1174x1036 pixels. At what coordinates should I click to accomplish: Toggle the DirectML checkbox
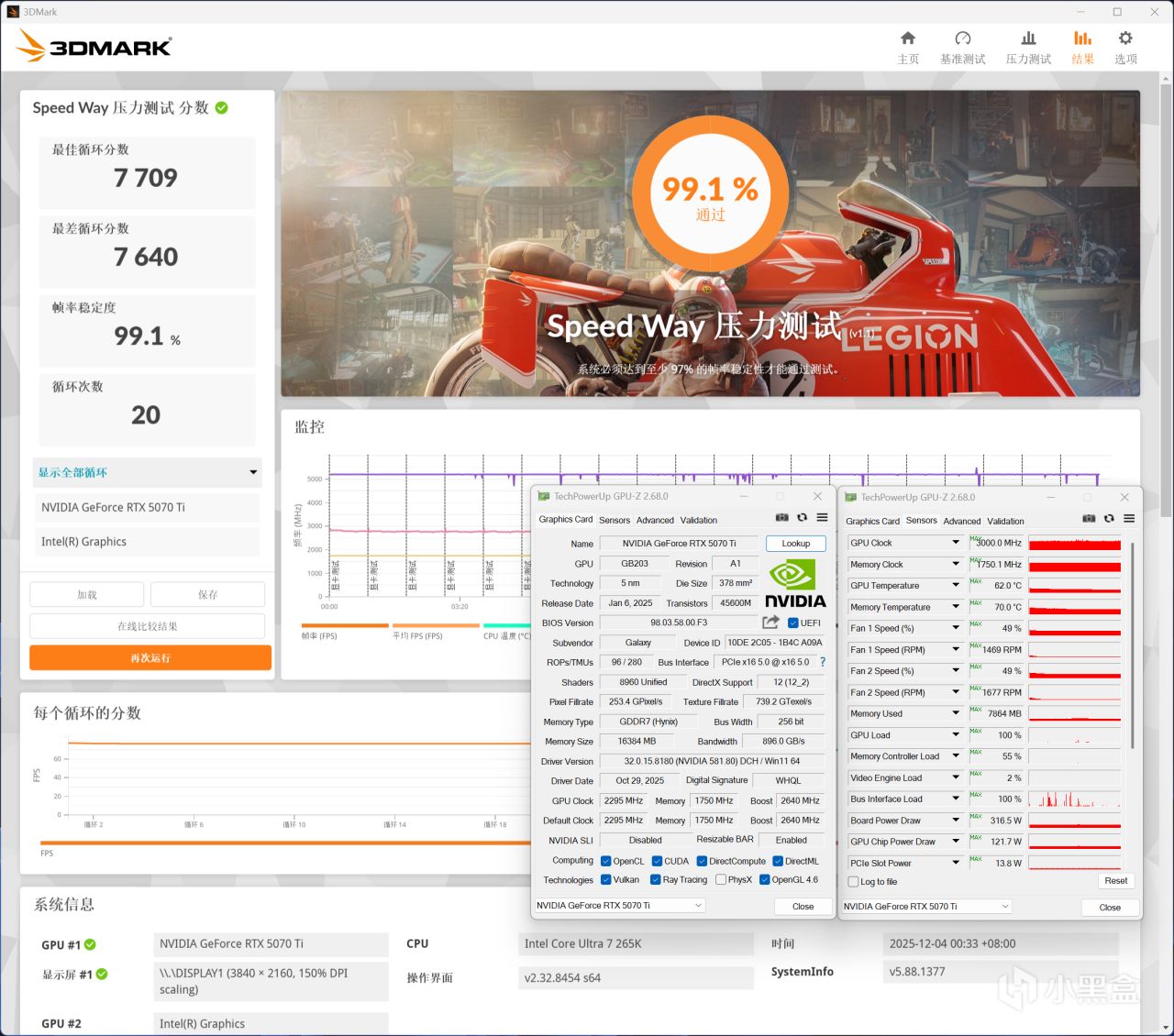click(778, 862)
